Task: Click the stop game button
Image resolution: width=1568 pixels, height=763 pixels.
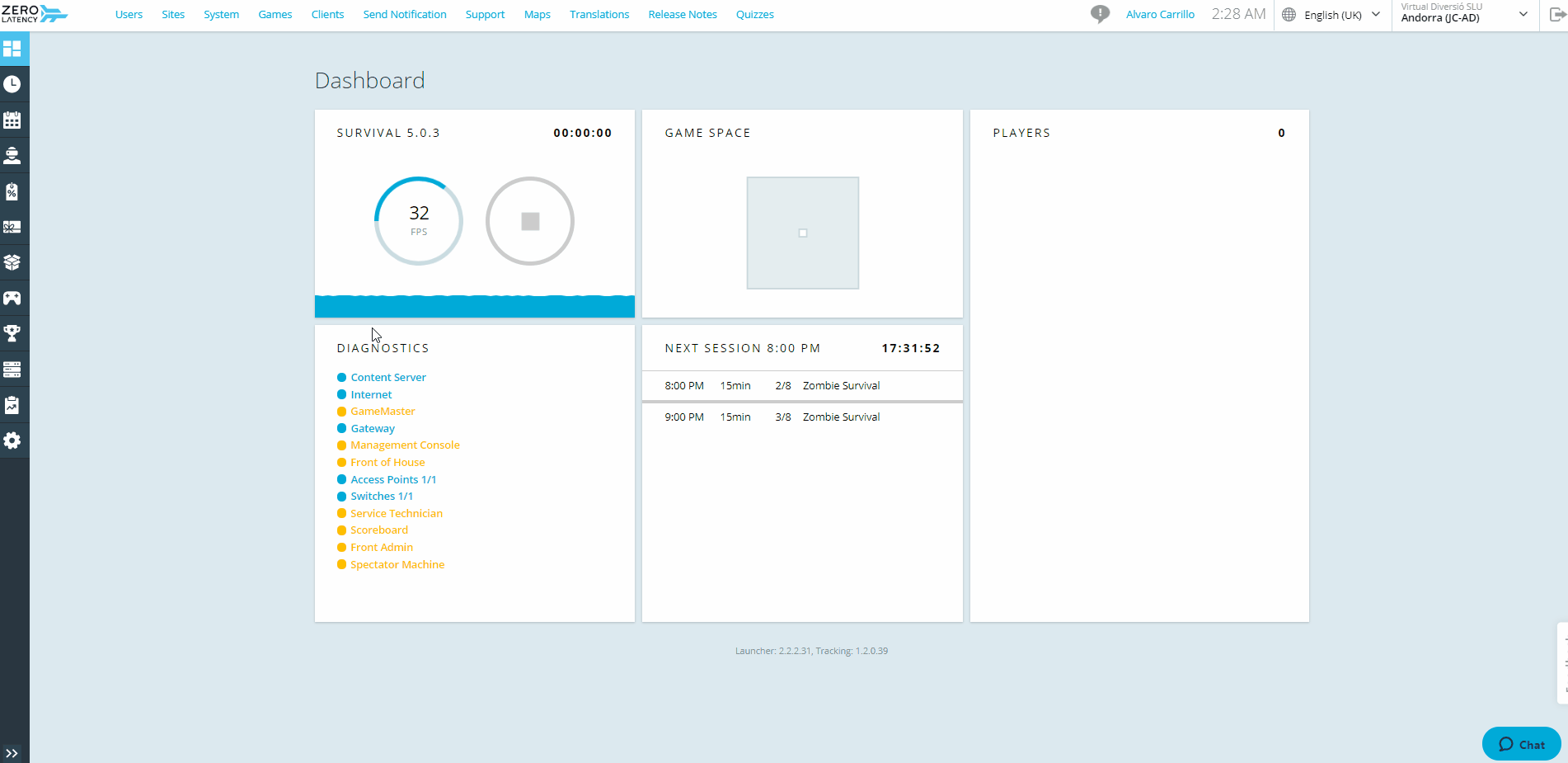Action: (530, 221)
